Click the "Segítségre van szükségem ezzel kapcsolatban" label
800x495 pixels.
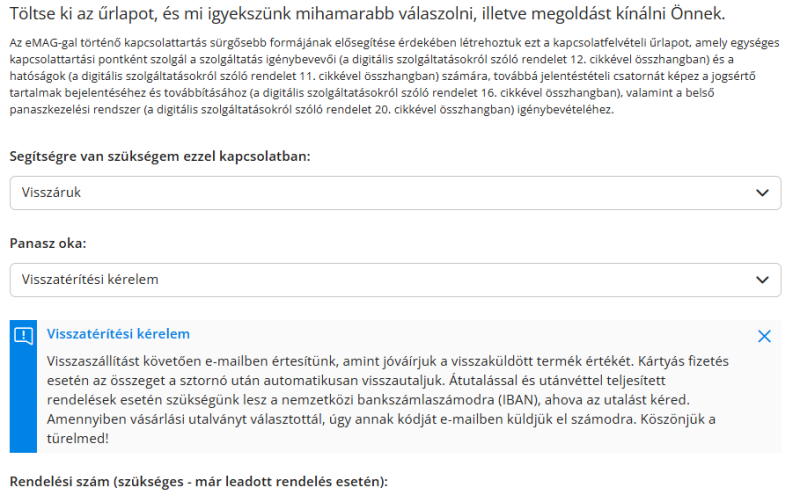pyautogui.click(x=160, y=156)
